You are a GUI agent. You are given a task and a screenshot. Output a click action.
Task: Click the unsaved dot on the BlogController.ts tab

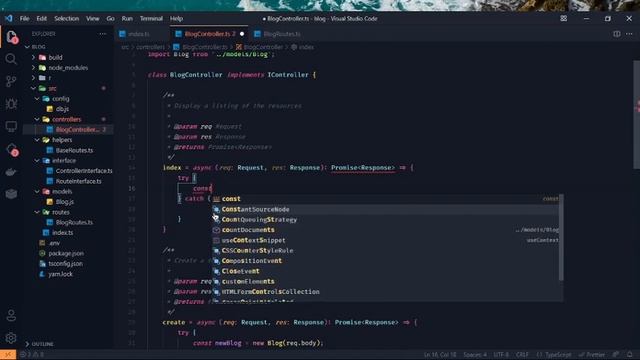click(242, 34)
